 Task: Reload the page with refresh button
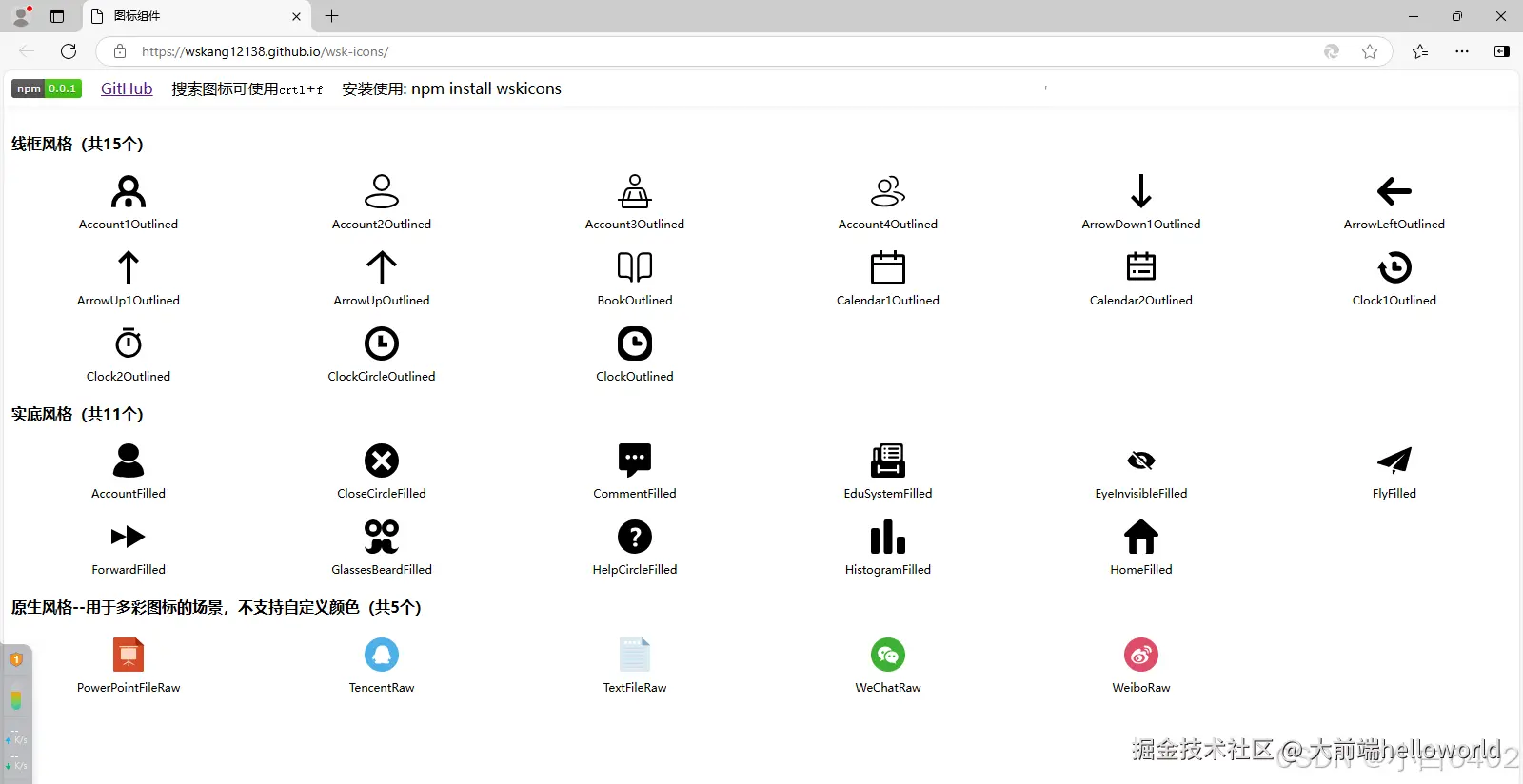69,51
